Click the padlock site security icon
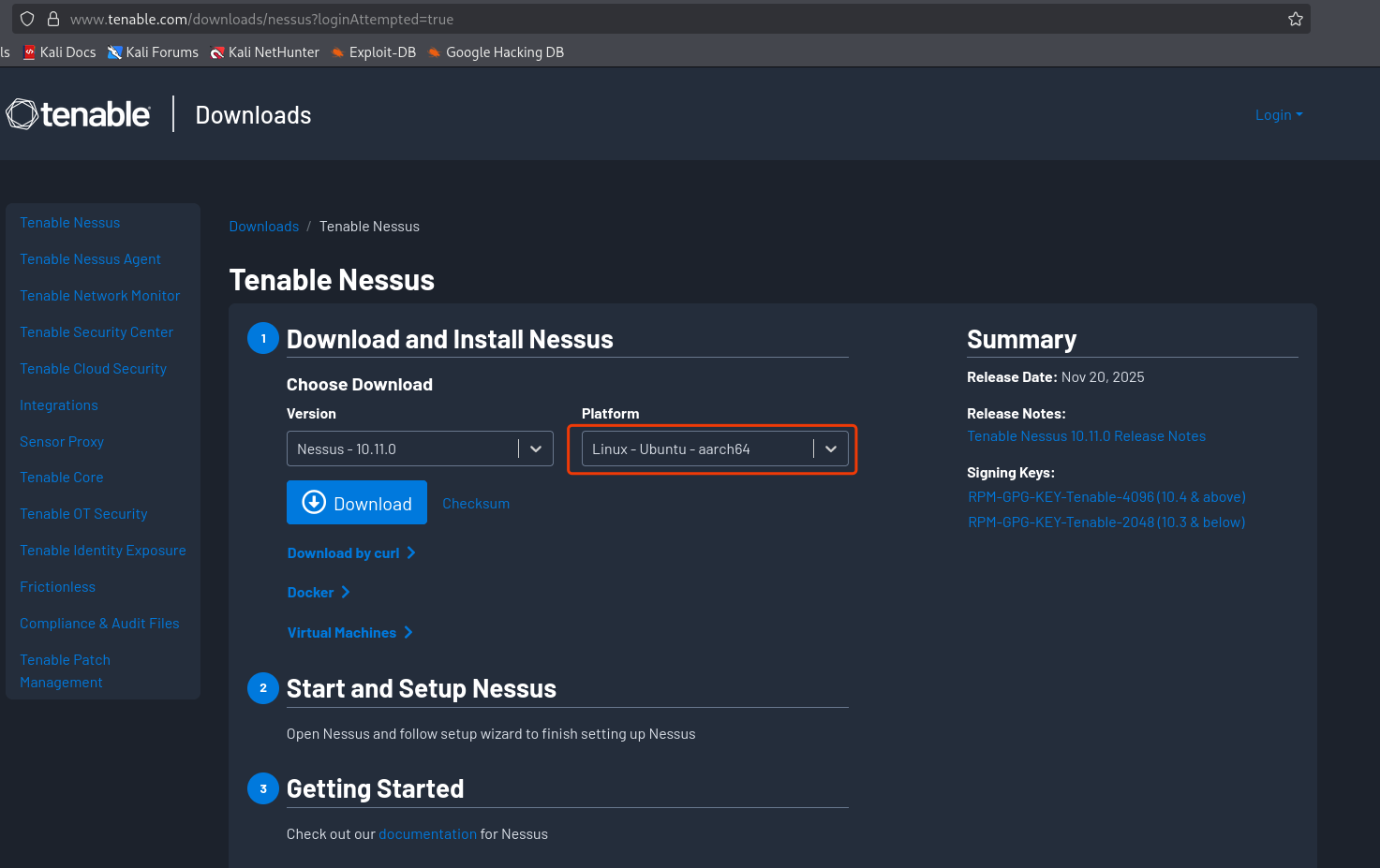Viewport: 1380px width, 868px height. (53, 19)
